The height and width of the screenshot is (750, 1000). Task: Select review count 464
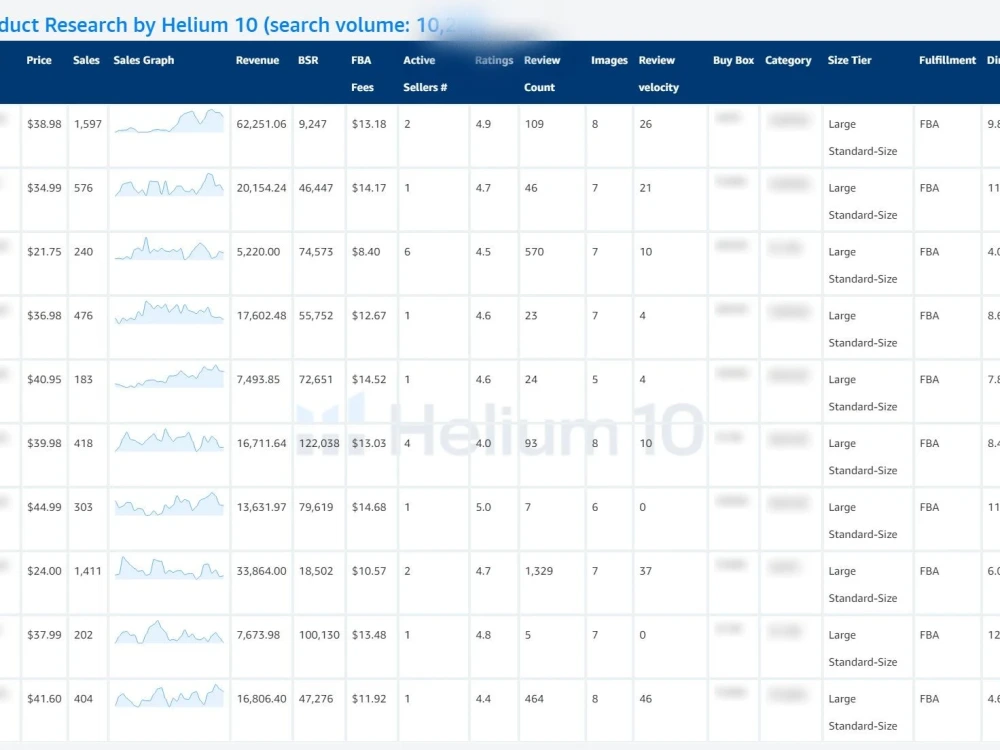[x=534, y=698]
